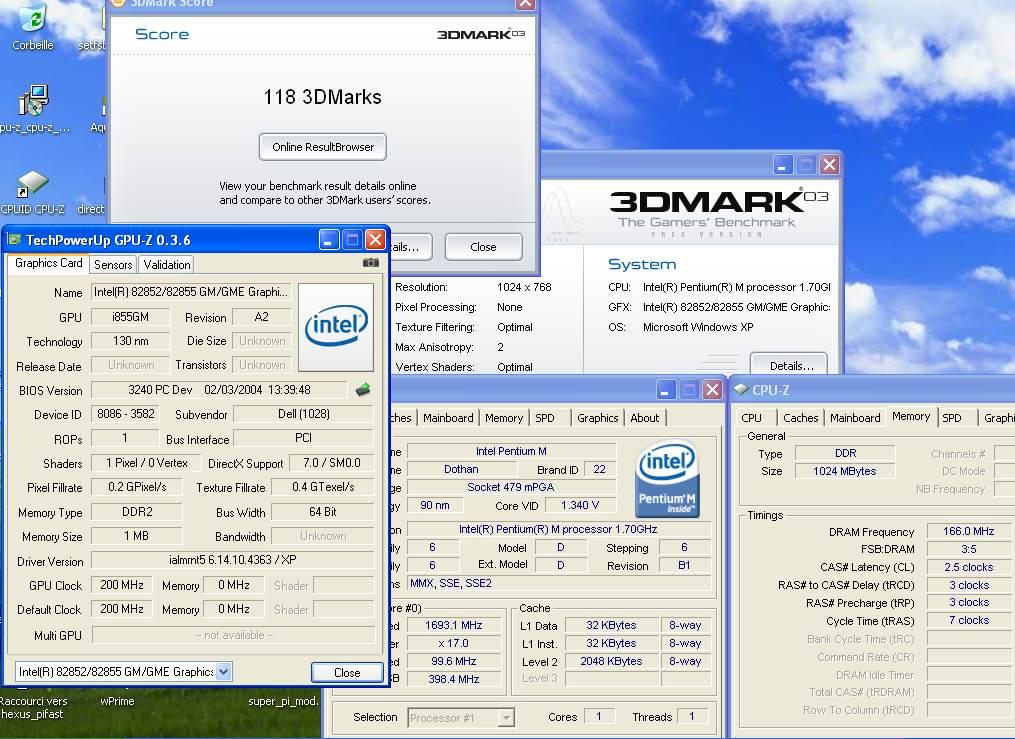The image size is (1015, 739).
Task: Switch to CPU tab in right CPU-Z window
Action: tap(751, 418)
